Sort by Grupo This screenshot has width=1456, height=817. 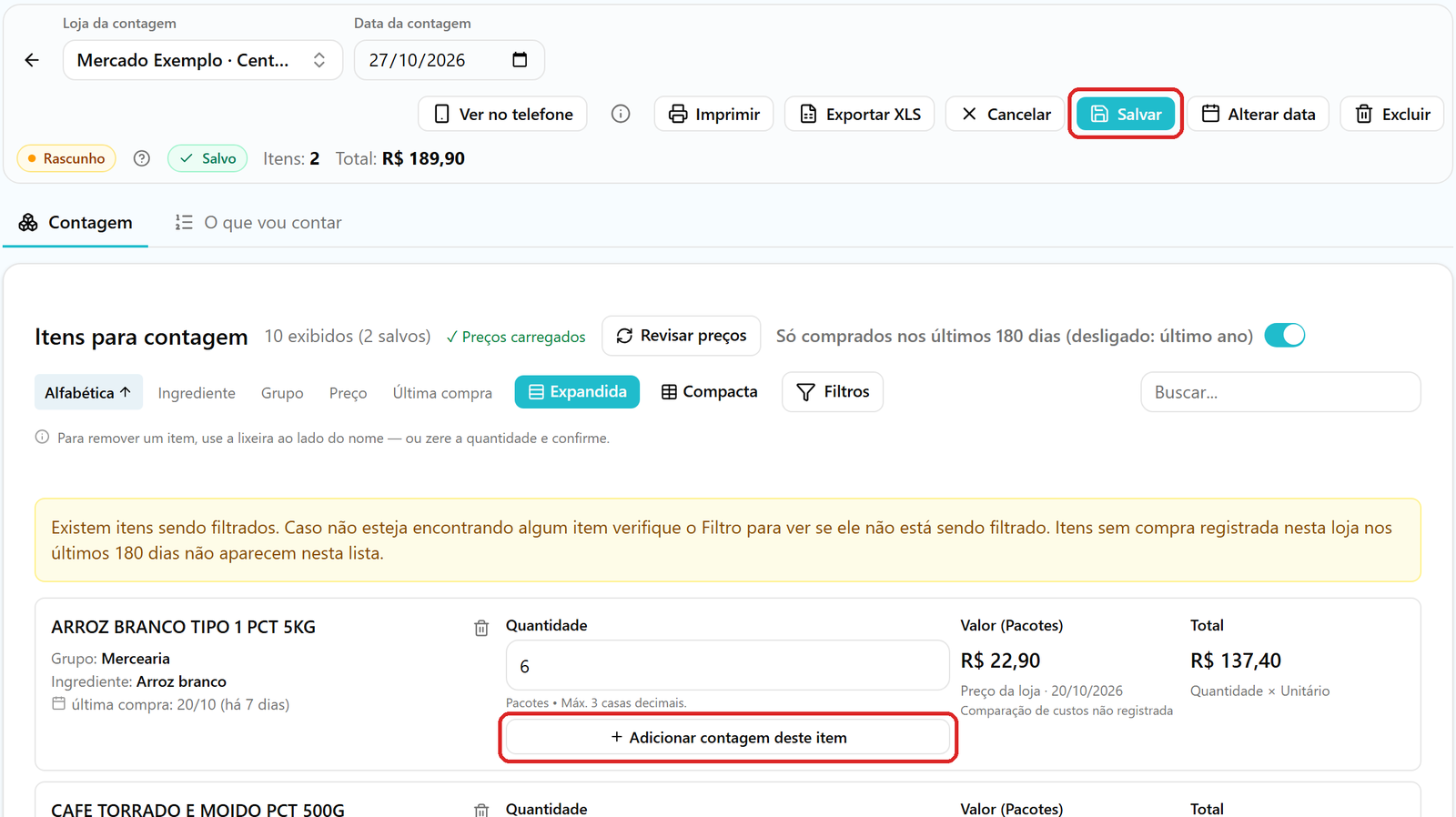(x=282, y=393)
